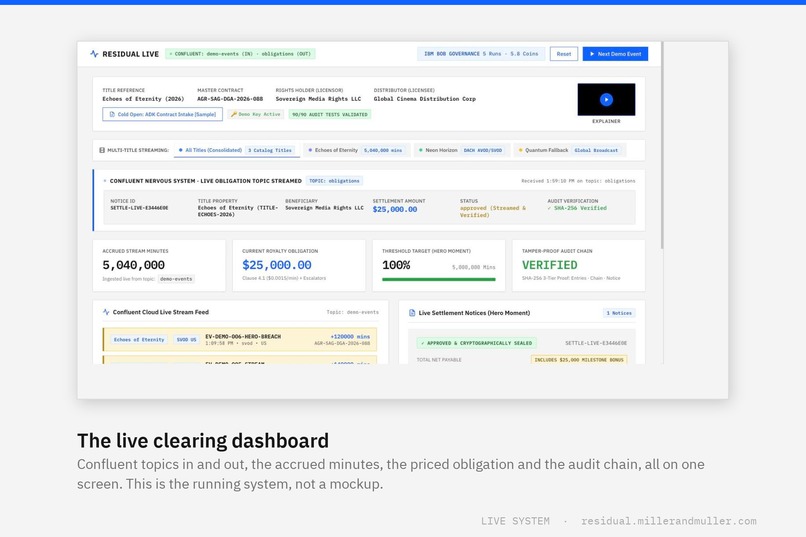Viewport: 806px width, 537px height.
Task: Click the 5,040,000 accrued stream minutes value
Action: pyautogui.click(x=134, y=265)
